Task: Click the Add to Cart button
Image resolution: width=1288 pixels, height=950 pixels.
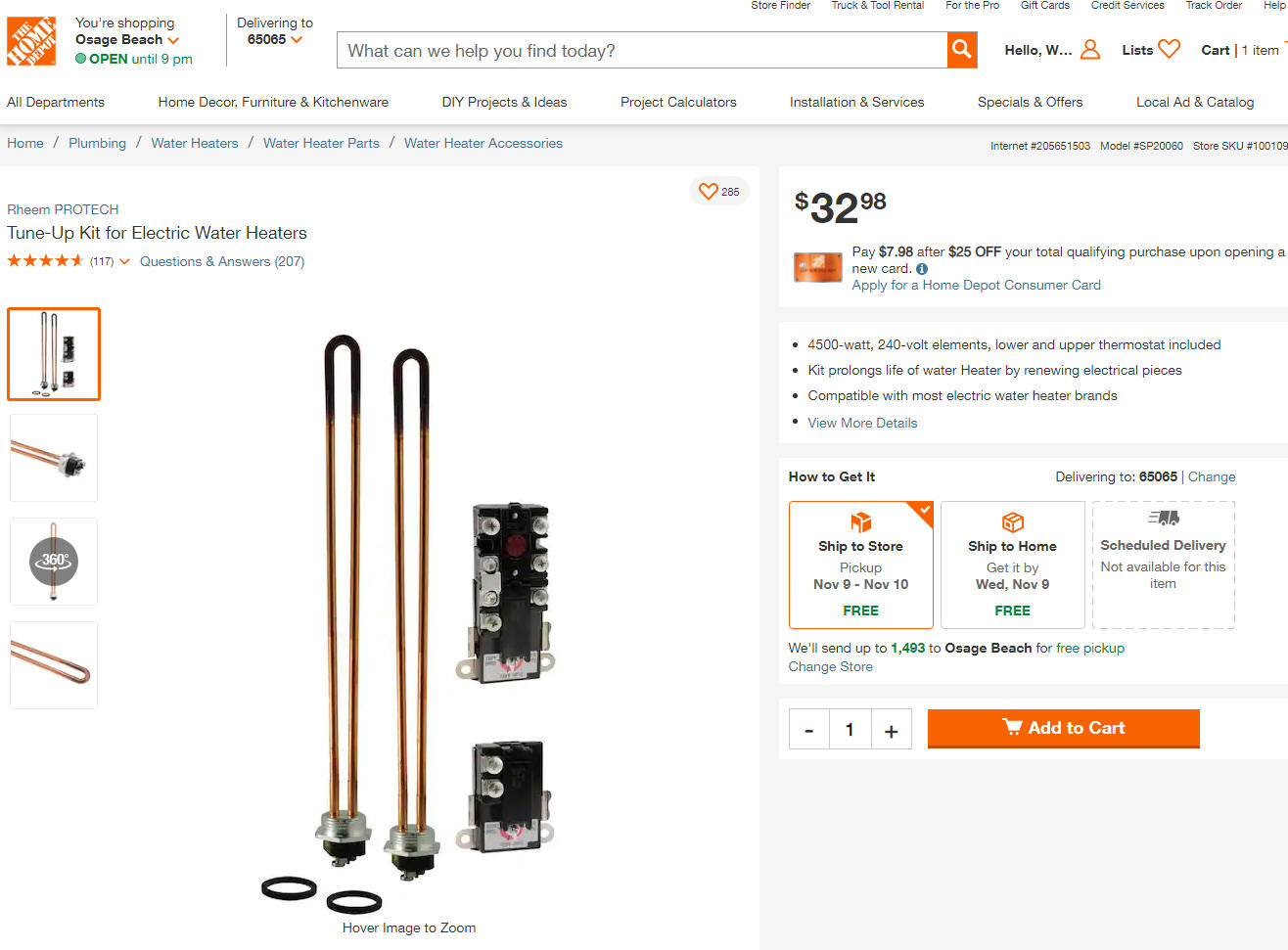Action: click(1064, 728)
